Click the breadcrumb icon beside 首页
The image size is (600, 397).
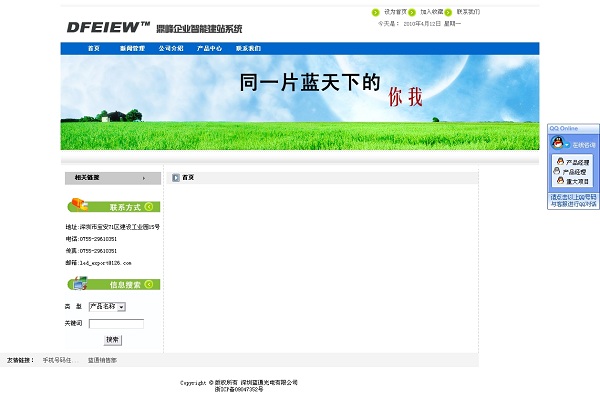click(176, 178)
